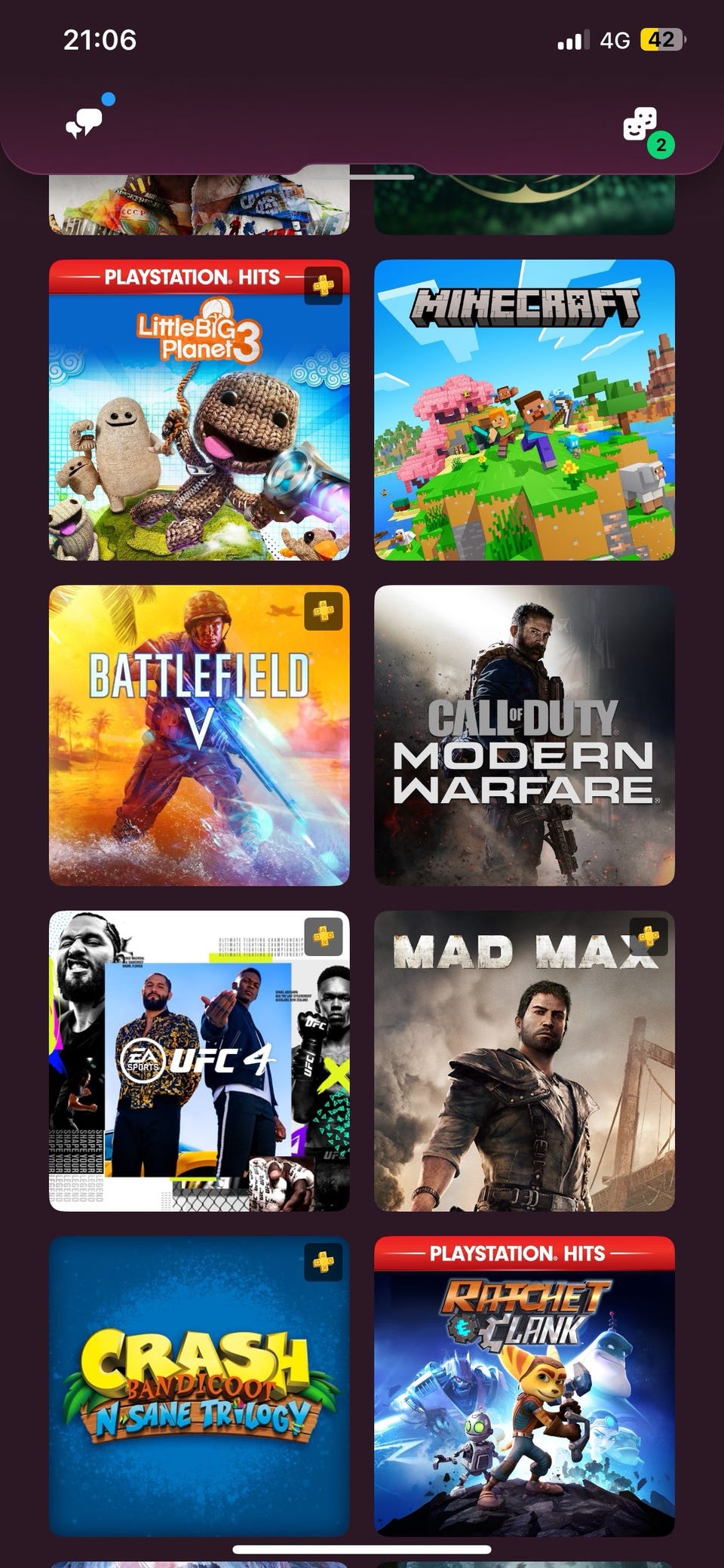Tap the PS Plus badge on Crash Bandicoot

[x=324, y=1262]
